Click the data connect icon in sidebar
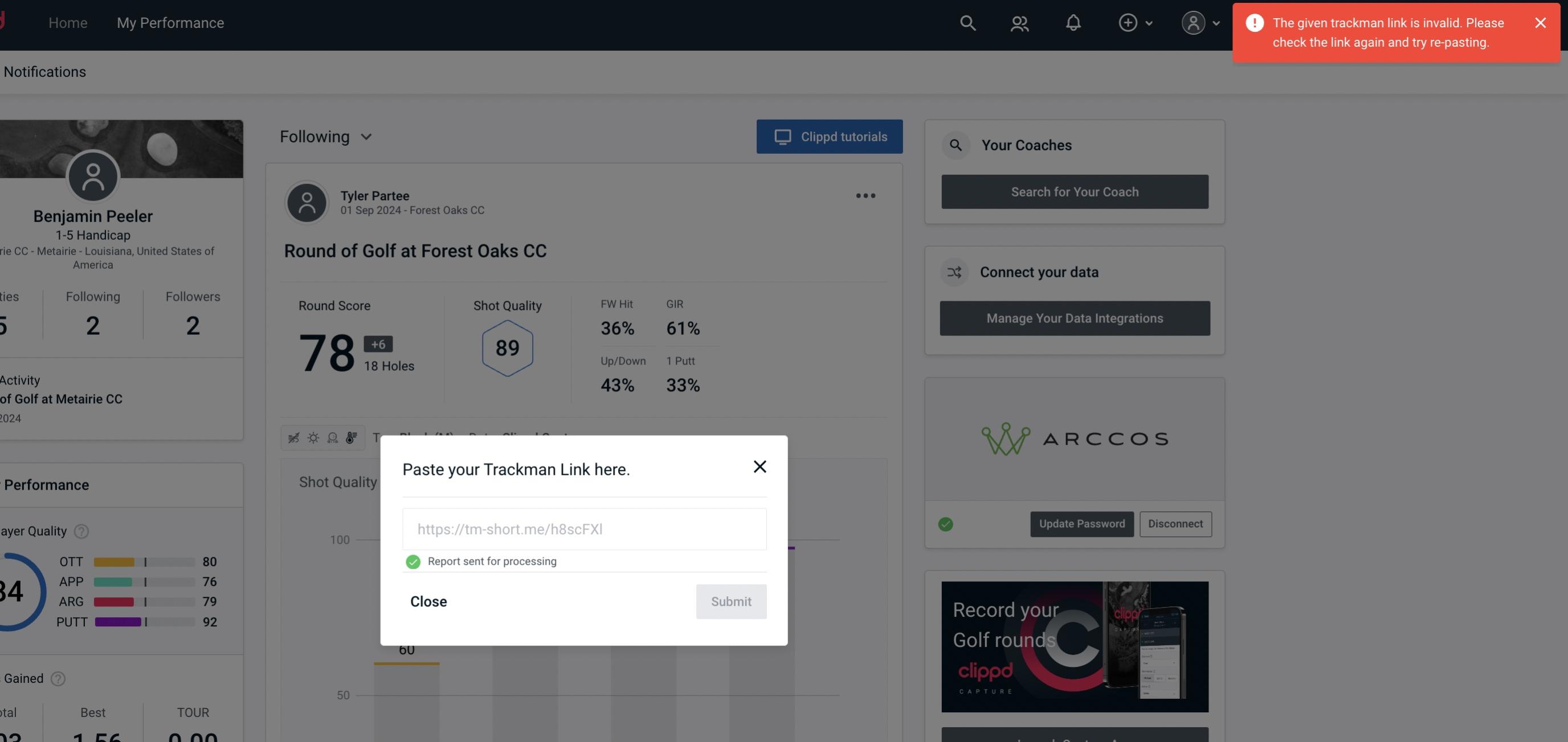Screen dimensions: 1568x742 (x=954, y=272)
